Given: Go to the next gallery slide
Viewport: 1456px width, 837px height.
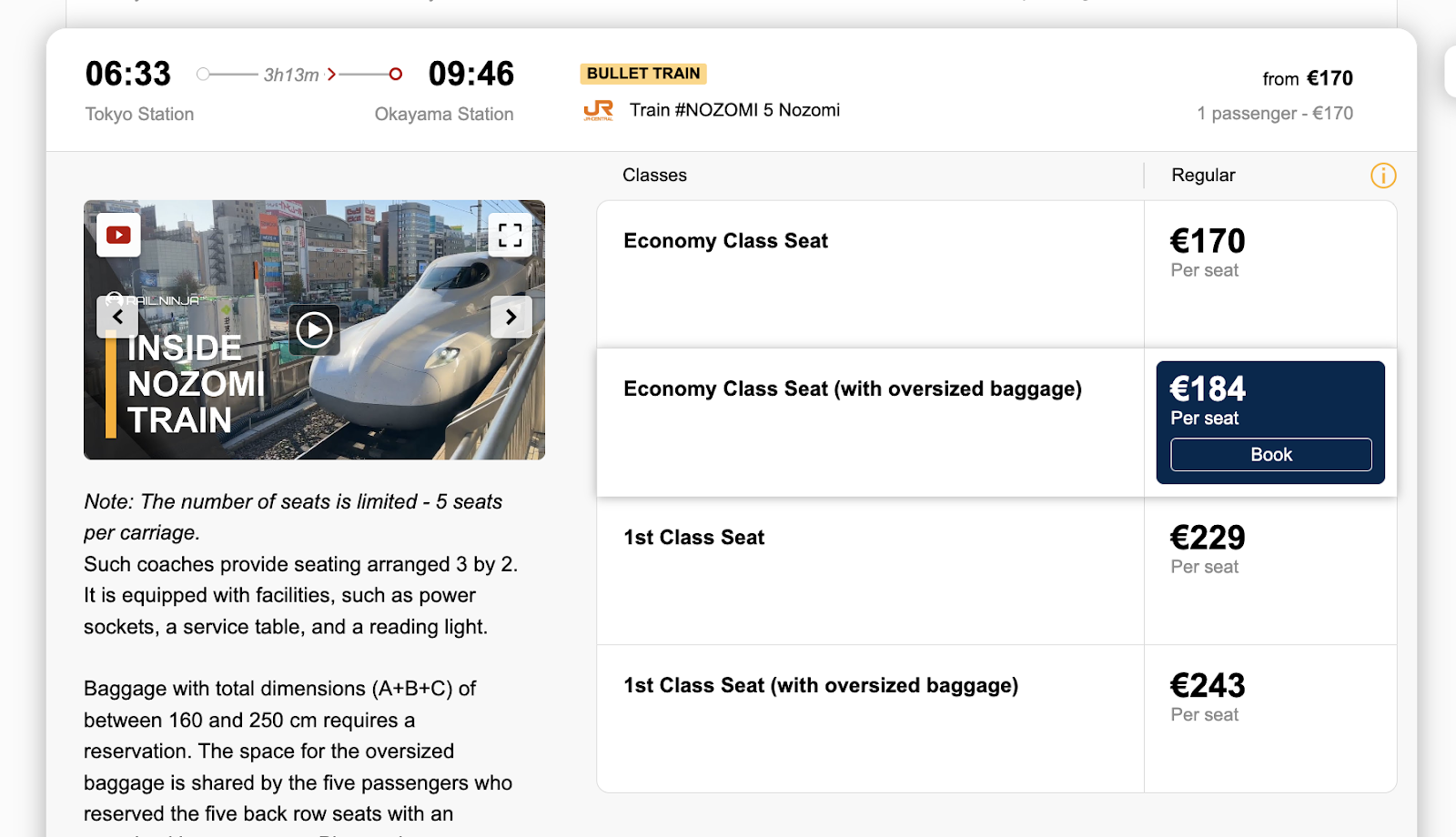Looking at the screenshot, I should coord(511,317).
